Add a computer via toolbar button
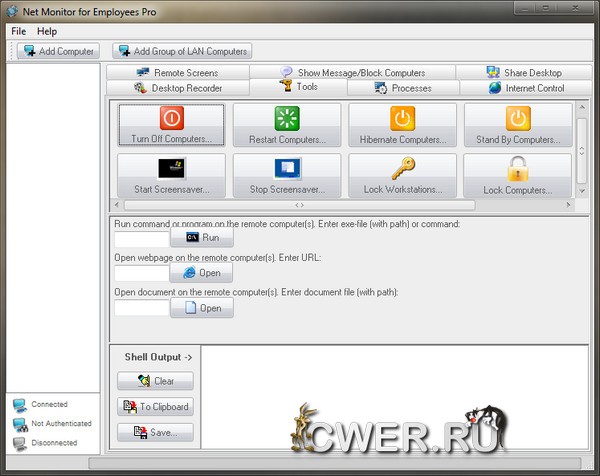Viewport: 600px width, 476px height. [x=59, y=51]
